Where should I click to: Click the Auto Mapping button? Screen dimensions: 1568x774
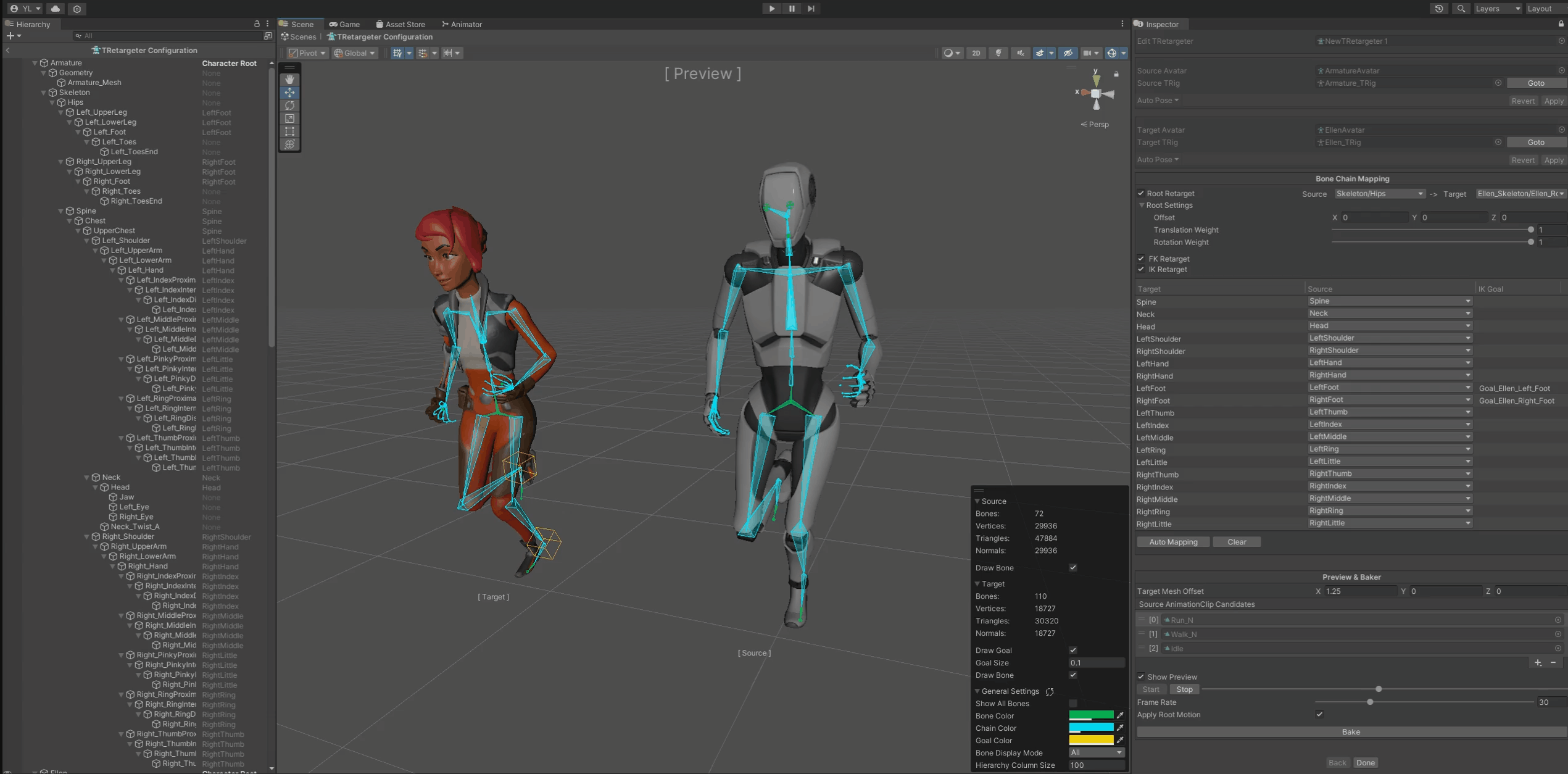[1172, 542]
